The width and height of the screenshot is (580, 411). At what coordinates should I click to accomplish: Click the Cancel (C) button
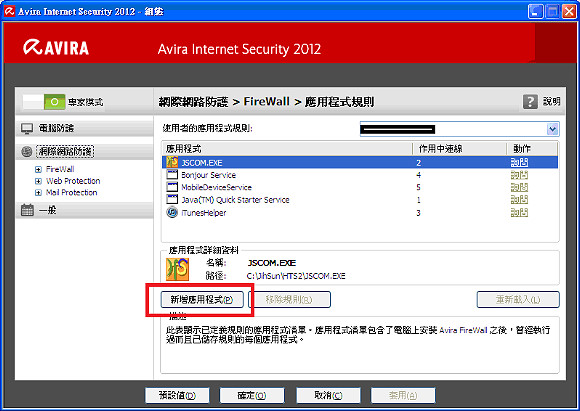[x=328, y=395]
